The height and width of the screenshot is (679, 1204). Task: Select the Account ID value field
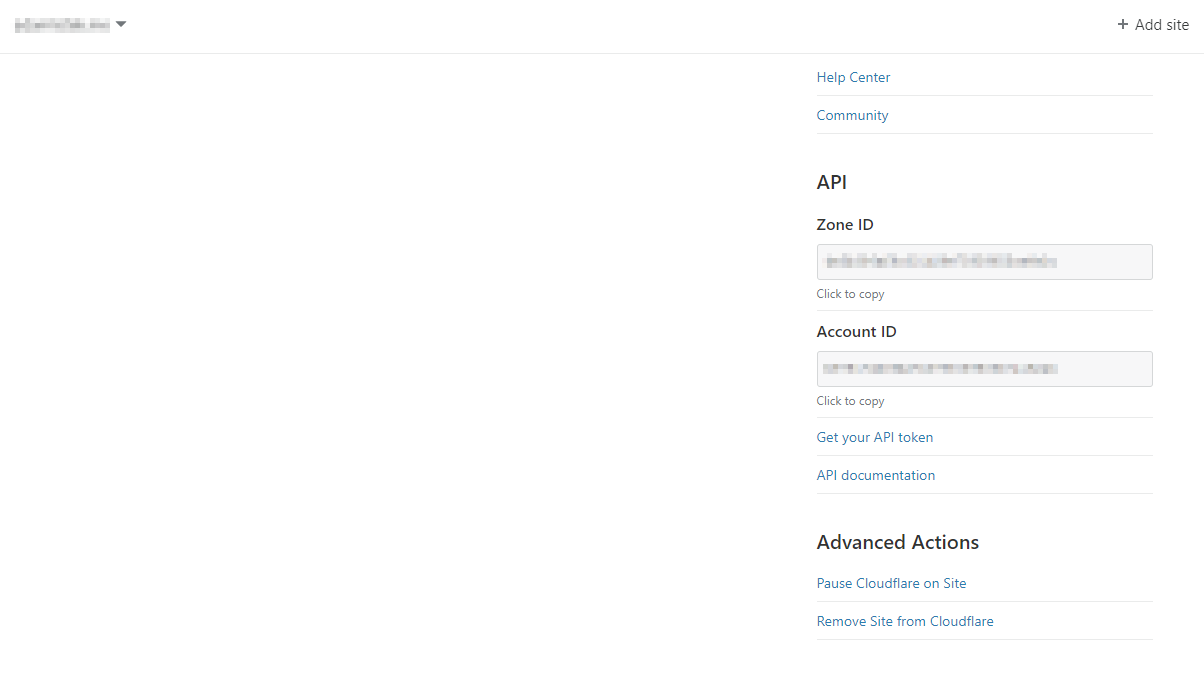pyautogui.click(x=984, y=369)
